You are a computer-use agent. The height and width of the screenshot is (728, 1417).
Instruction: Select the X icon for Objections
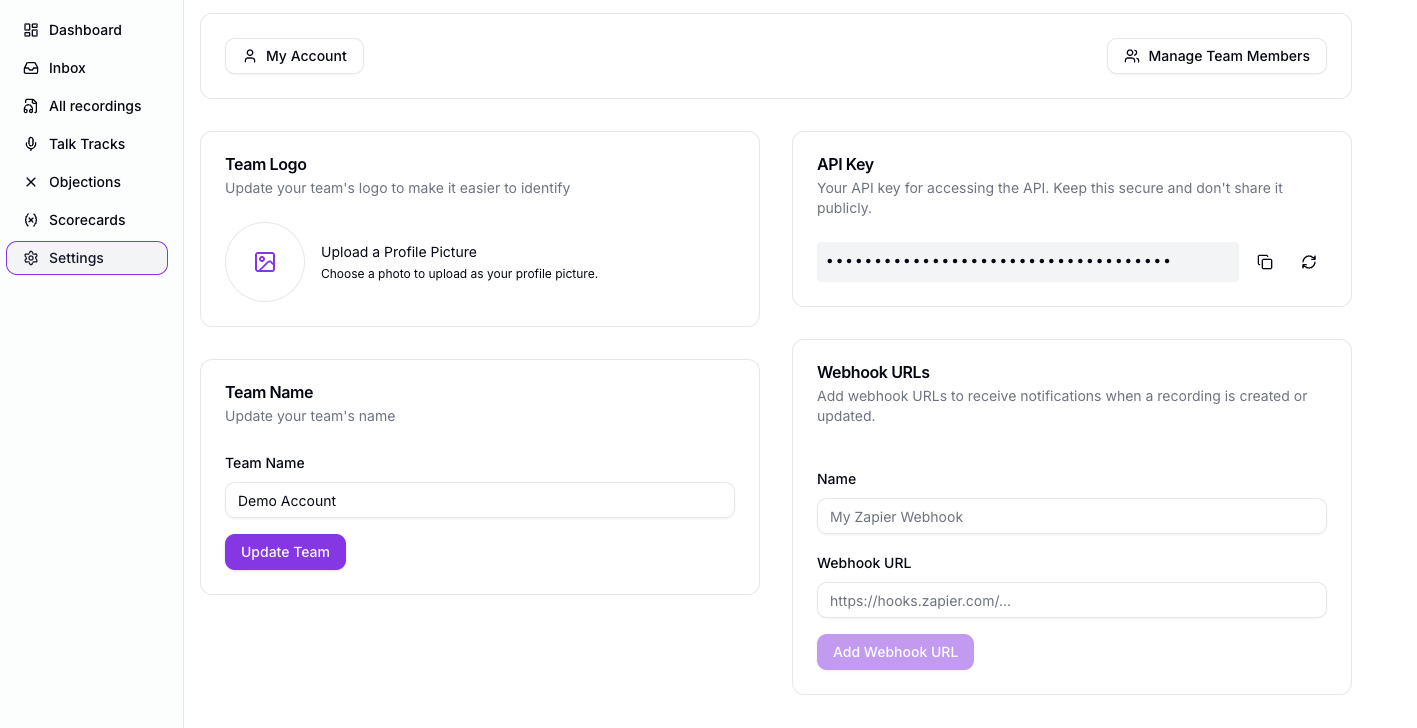coord(31,181)
